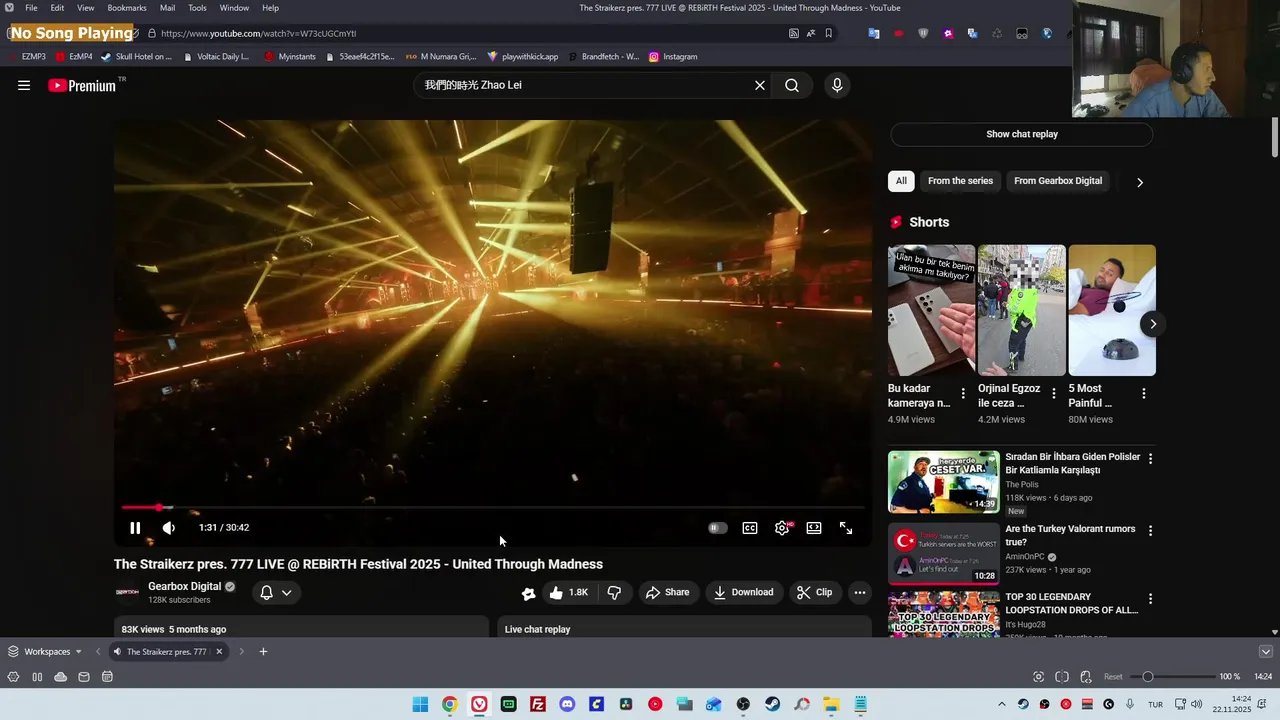Open options for the Turkey Valorant rumors video

click(x=1150, y=530)
